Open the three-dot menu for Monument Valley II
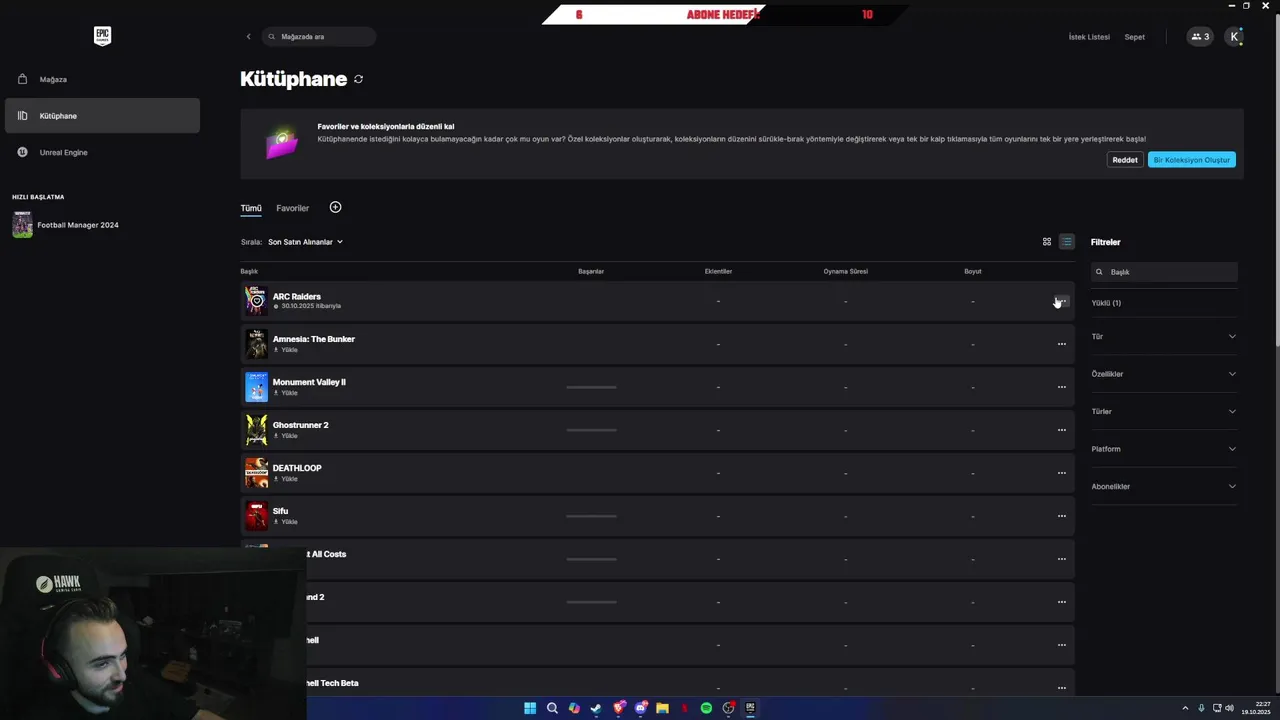This screenshot has width=1280, height=720. pos(1061,387)
